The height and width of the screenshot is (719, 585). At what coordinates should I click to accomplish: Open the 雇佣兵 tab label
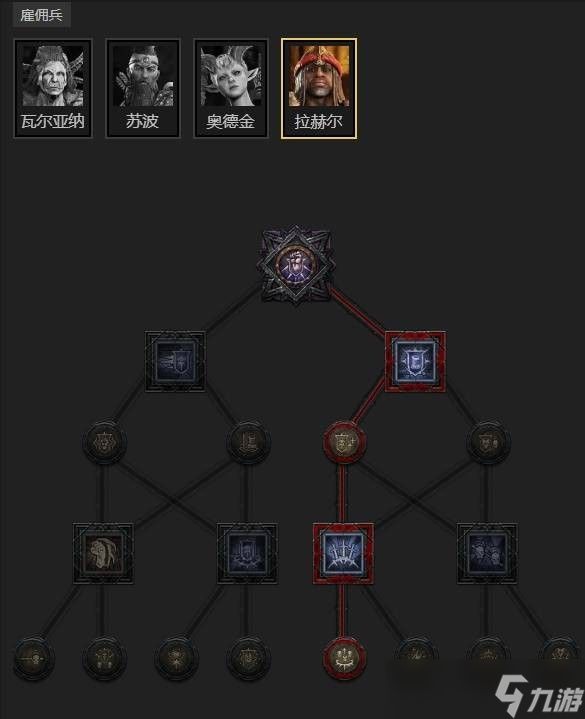click(x=41, y=15)
